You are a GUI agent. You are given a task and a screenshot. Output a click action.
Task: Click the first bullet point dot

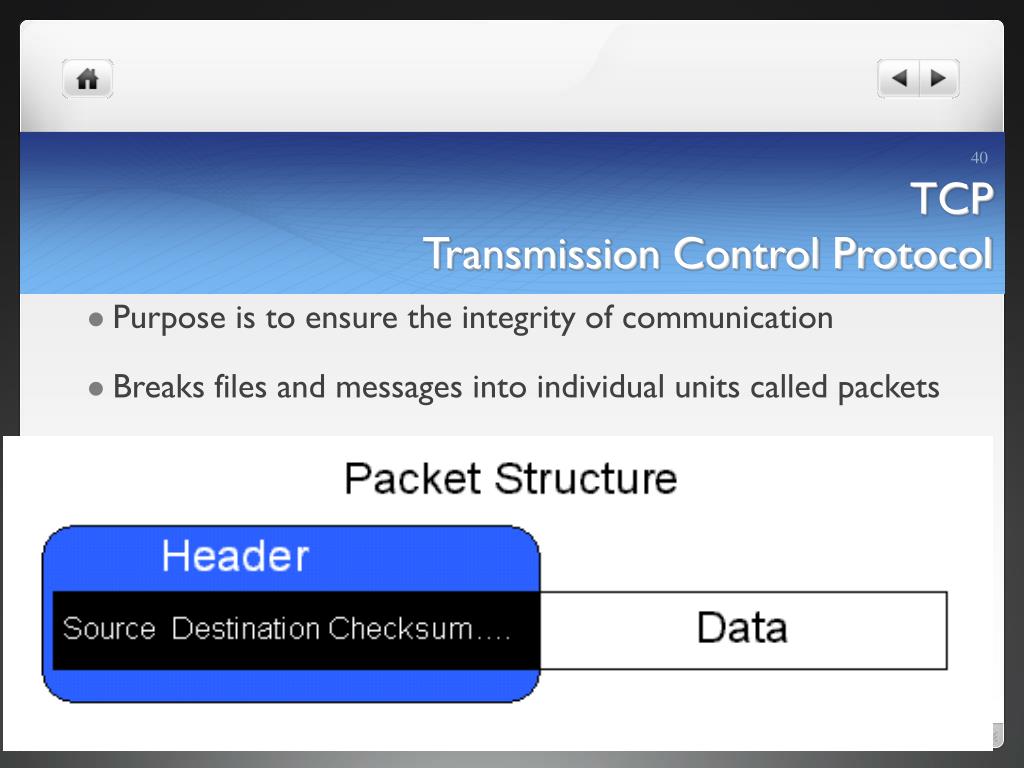pyautogui.click(x=96, y=319)
